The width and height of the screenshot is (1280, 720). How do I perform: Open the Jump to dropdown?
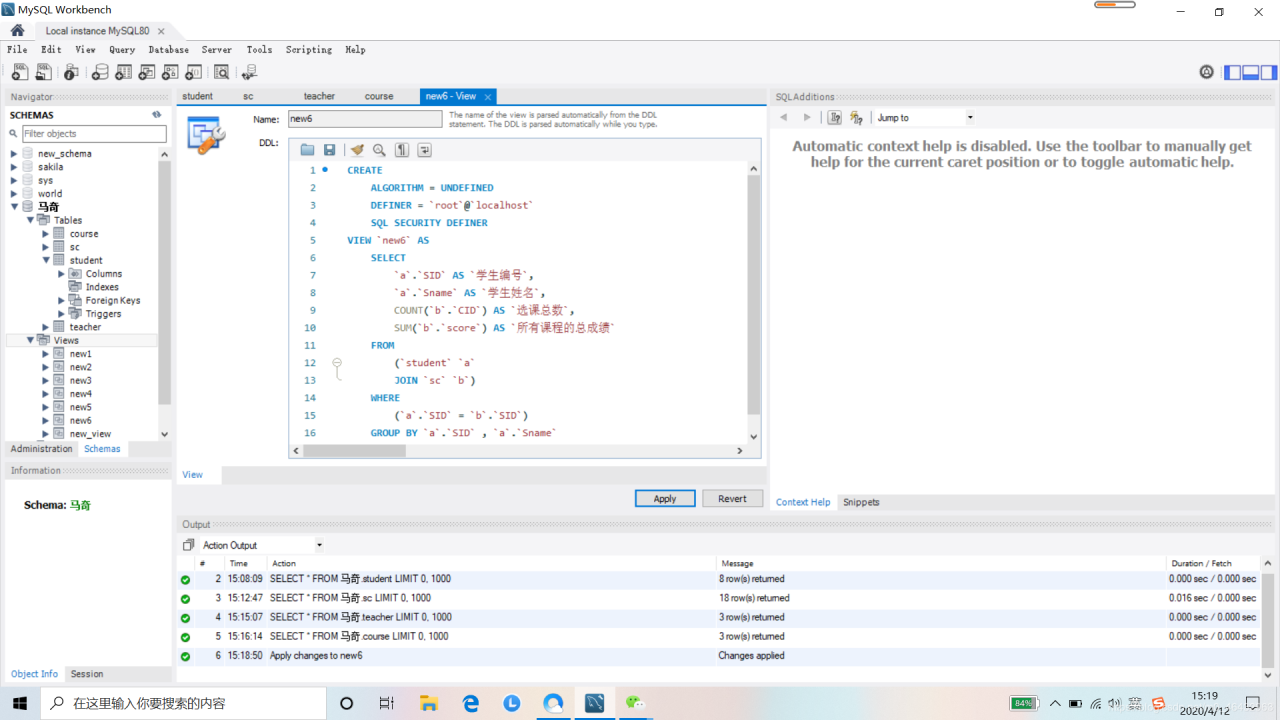[x=925, y=118]
